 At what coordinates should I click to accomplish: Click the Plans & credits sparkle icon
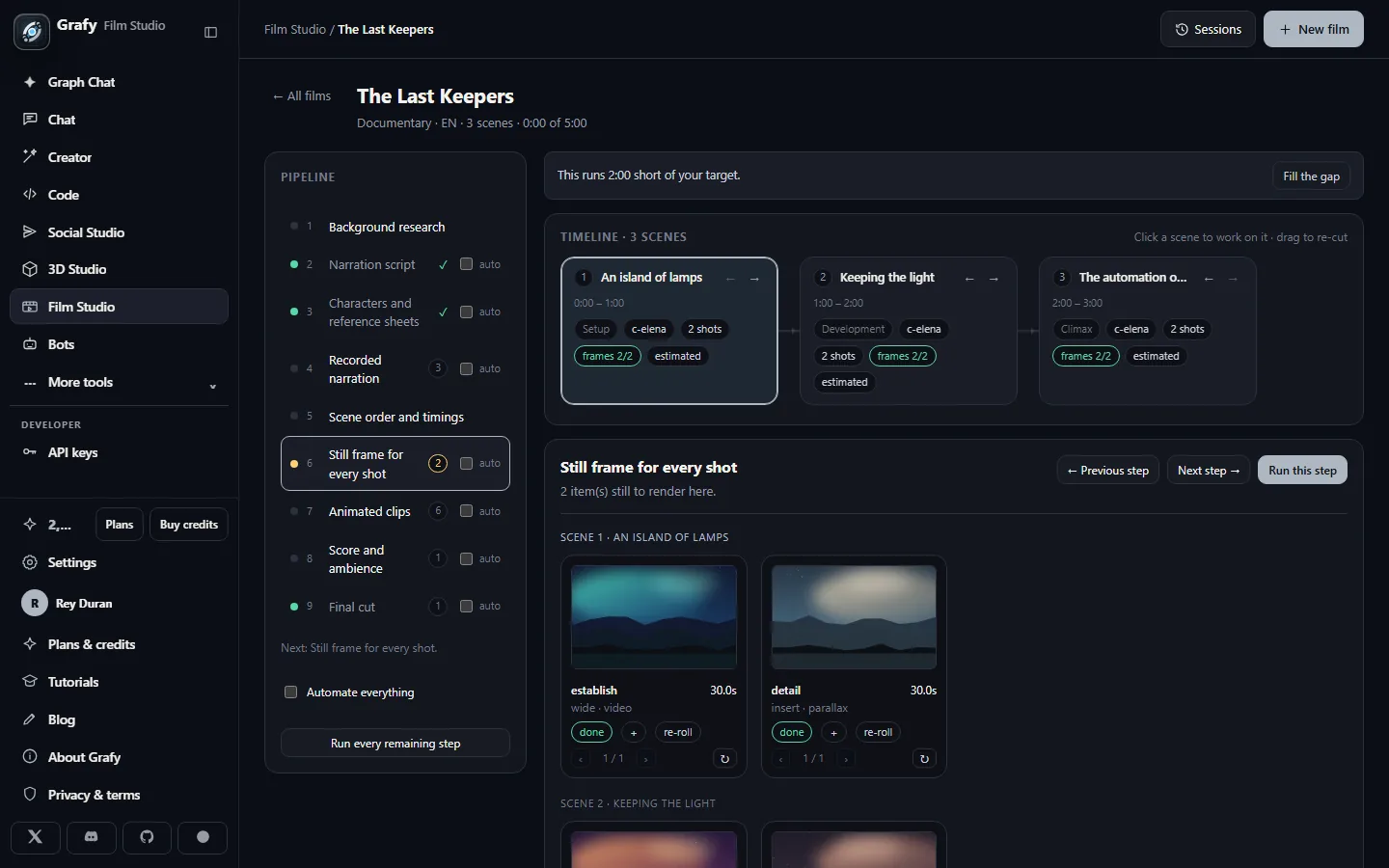pyautogui.click(x=30, y=644)
